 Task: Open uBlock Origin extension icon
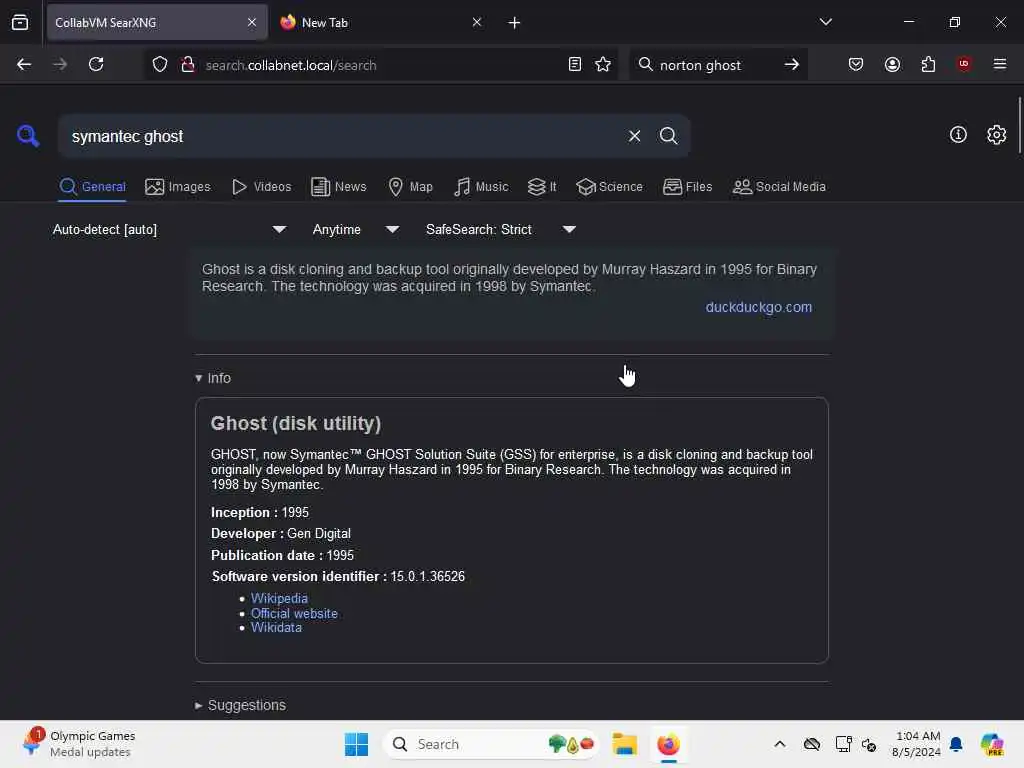point(964,64)
